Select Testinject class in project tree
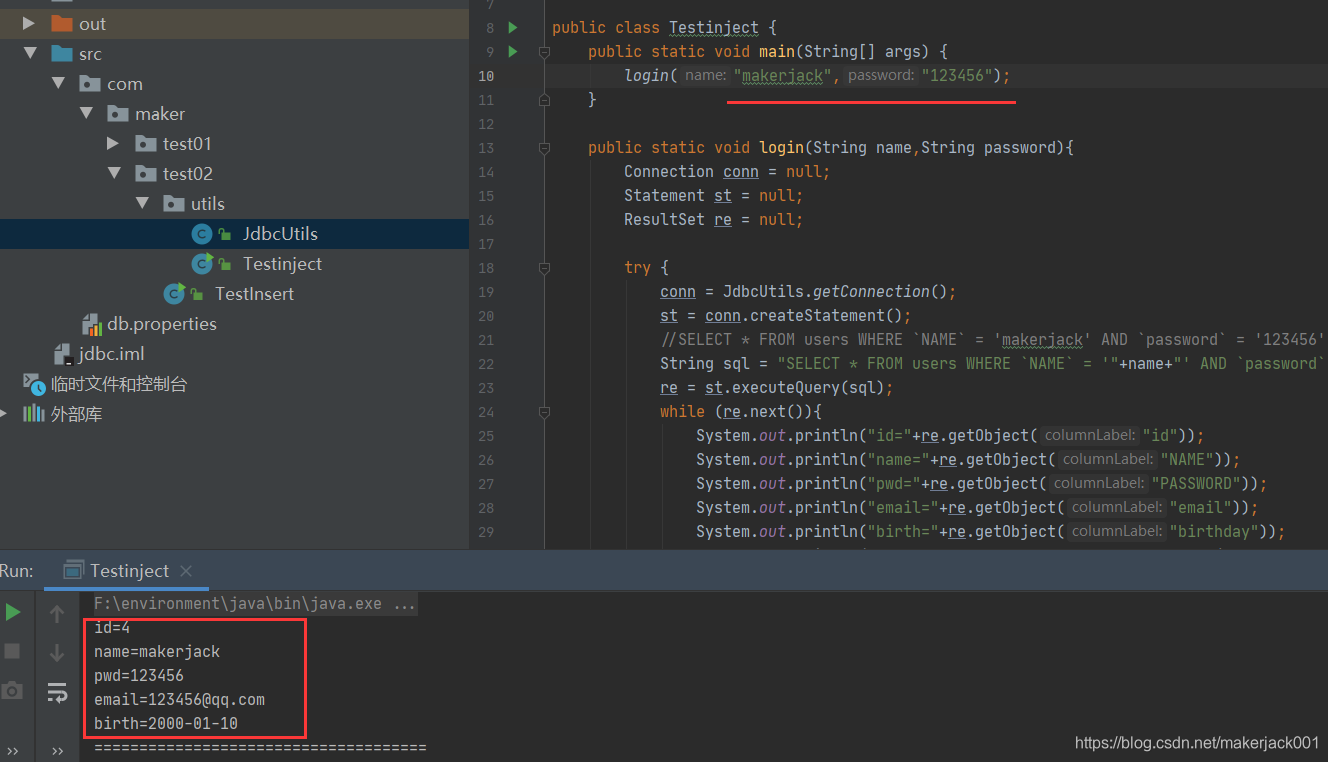 pos(282,263)
